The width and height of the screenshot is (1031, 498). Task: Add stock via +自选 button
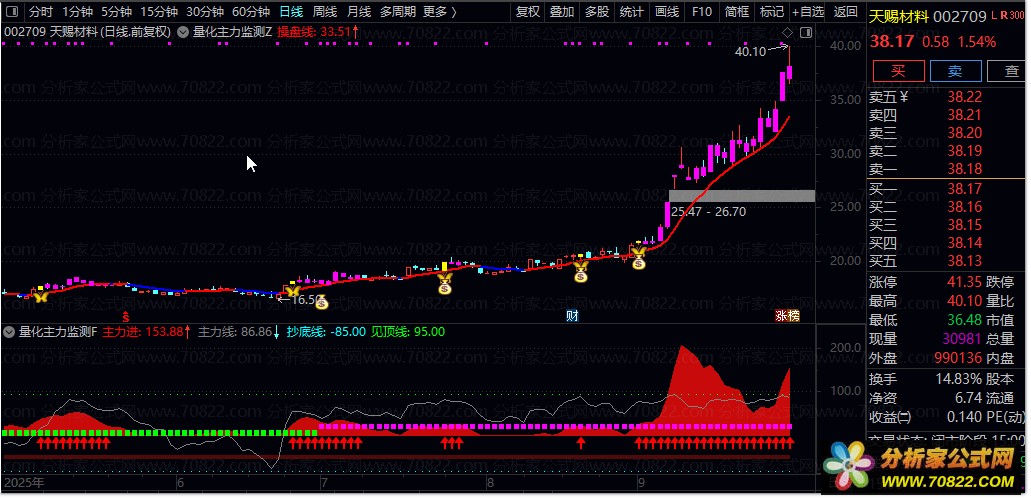tap(807, 12)
